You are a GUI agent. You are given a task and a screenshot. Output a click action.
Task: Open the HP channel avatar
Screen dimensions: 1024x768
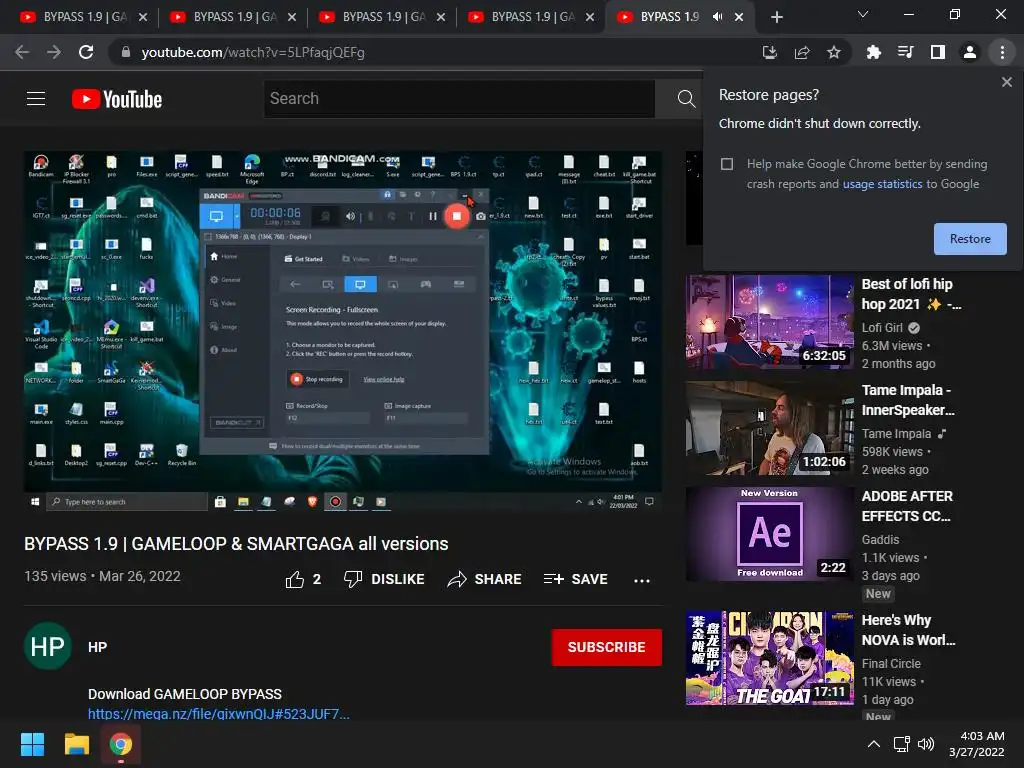pyautogui.click(x=48, y=647)
